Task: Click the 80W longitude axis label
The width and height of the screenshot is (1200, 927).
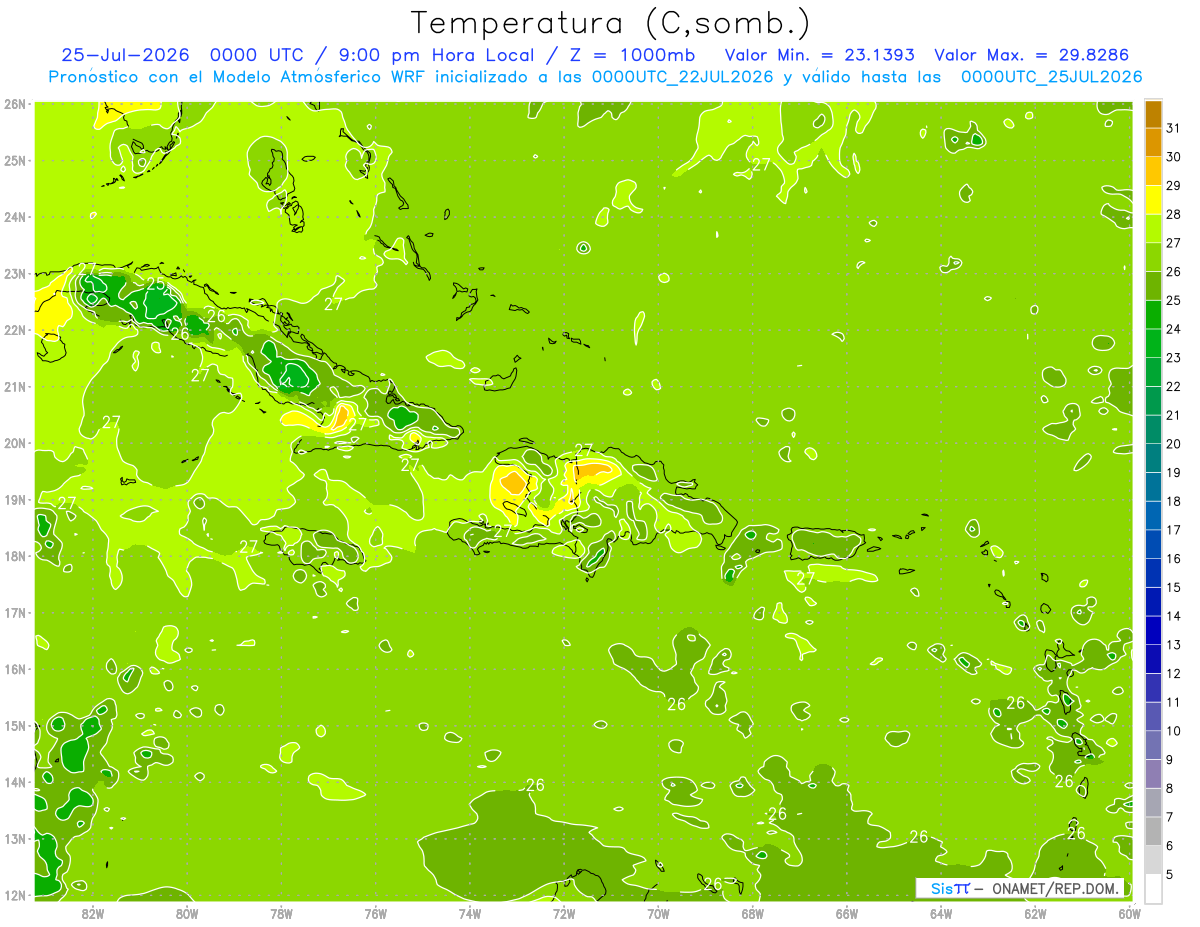Action: click(187, 913)
